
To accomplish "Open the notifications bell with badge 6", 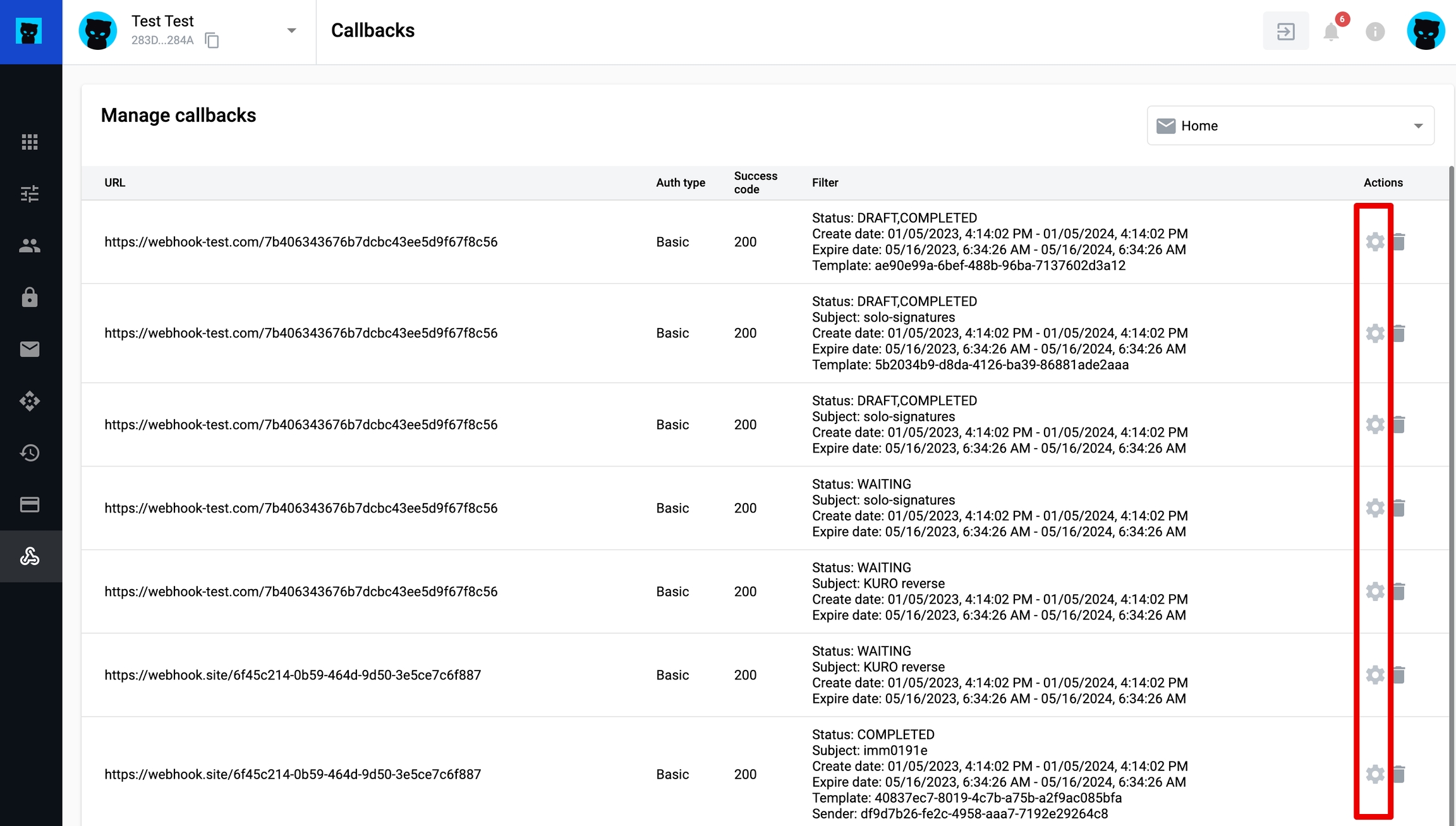I will [1331, 32].
